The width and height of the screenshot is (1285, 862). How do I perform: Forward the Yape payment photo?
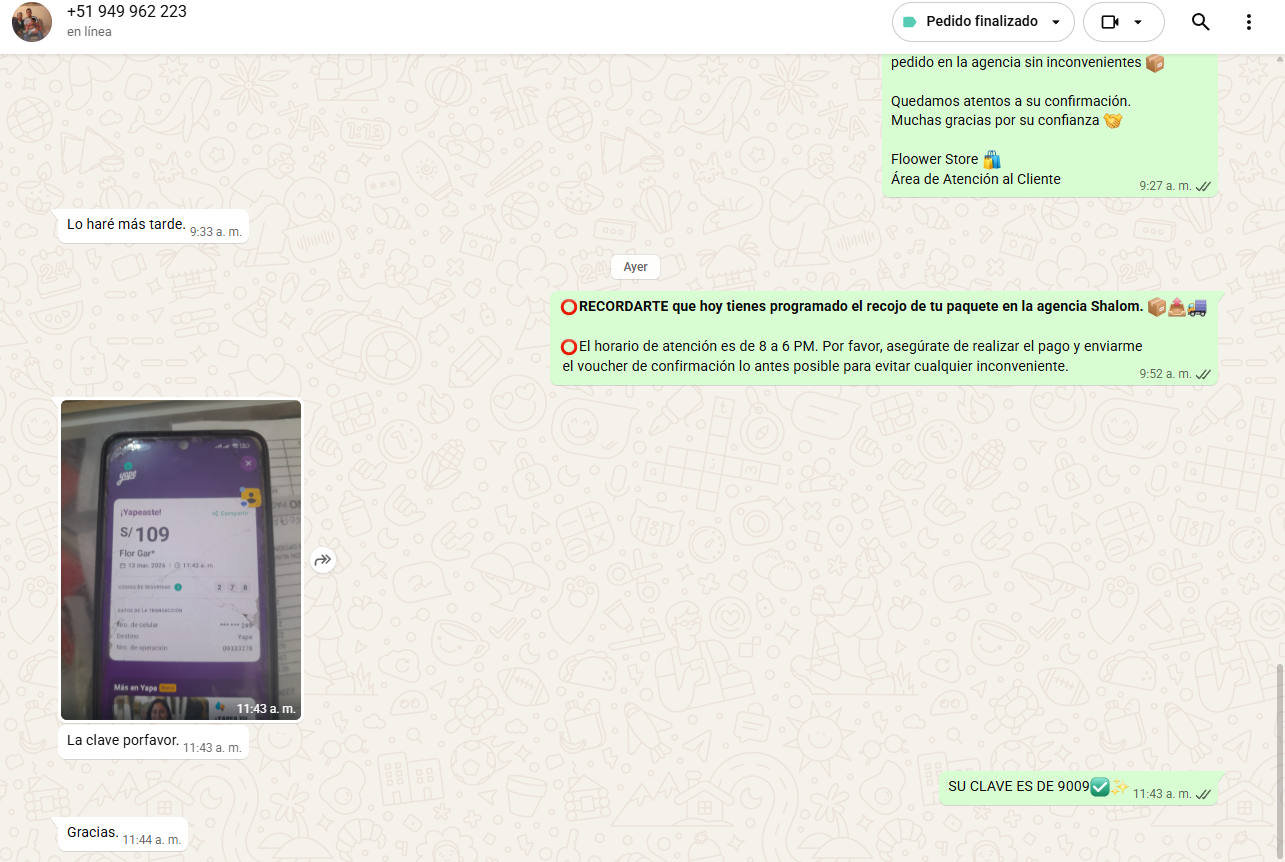322,560
